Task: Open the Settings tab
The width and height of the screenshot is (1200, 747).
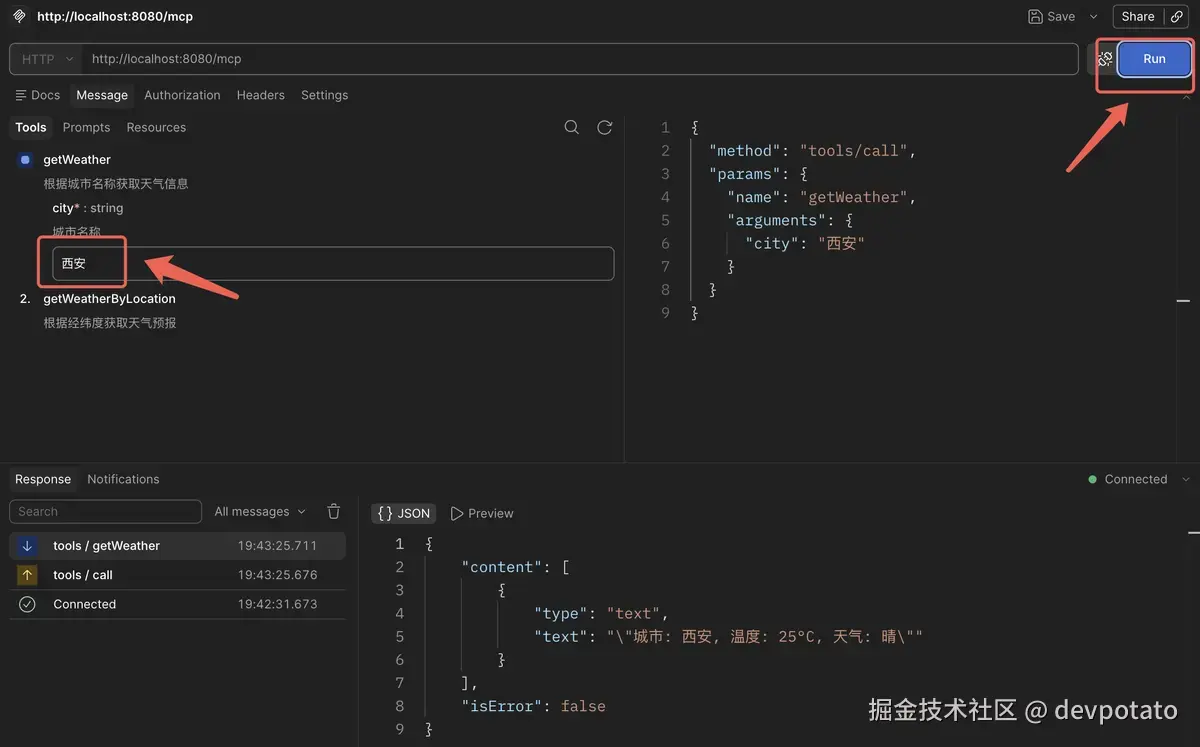Action: pos(325,95)
